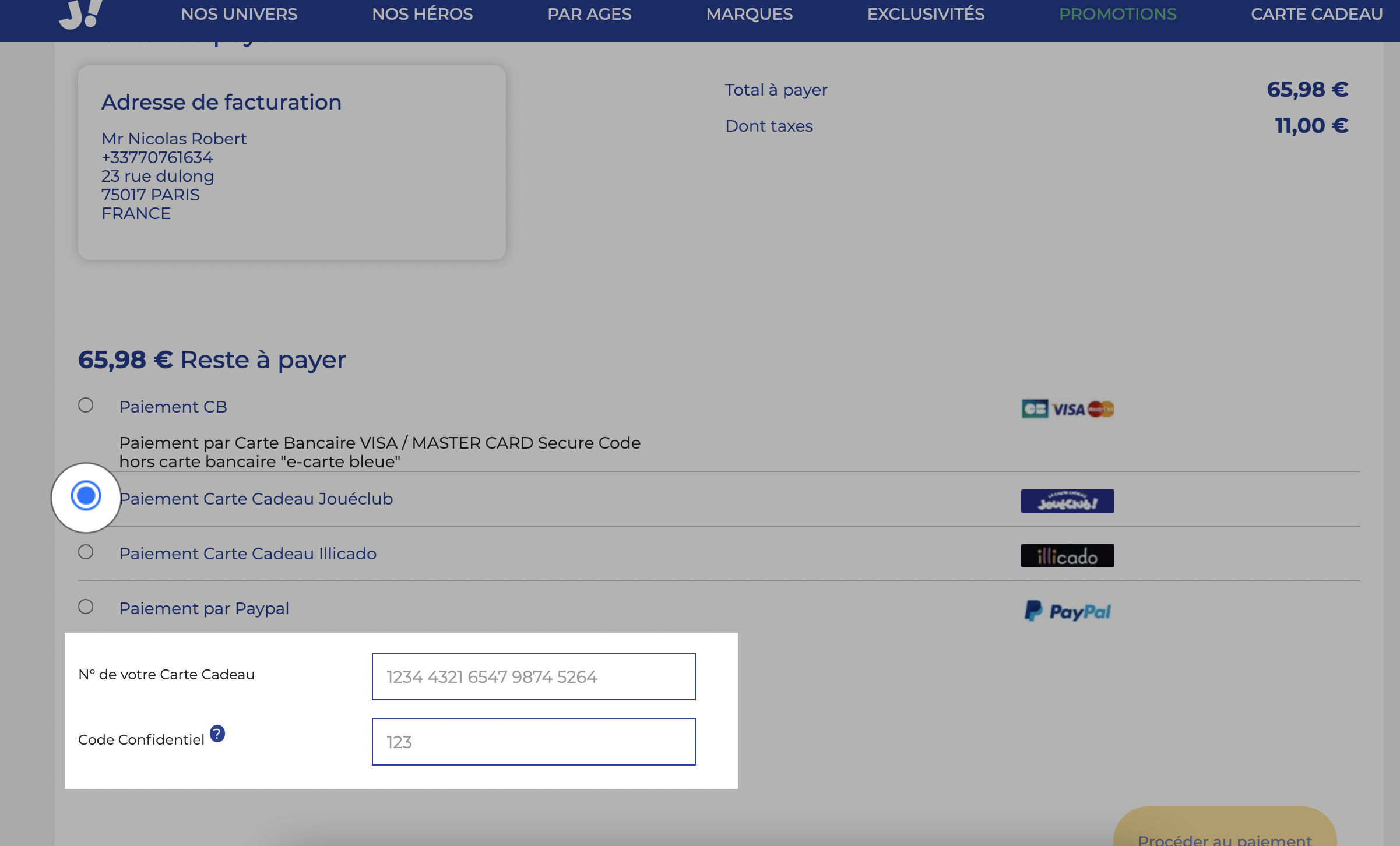Open the NOS UNIVERS menu
This screenshot has width=1400, height=846.
[x=239, y=14]
